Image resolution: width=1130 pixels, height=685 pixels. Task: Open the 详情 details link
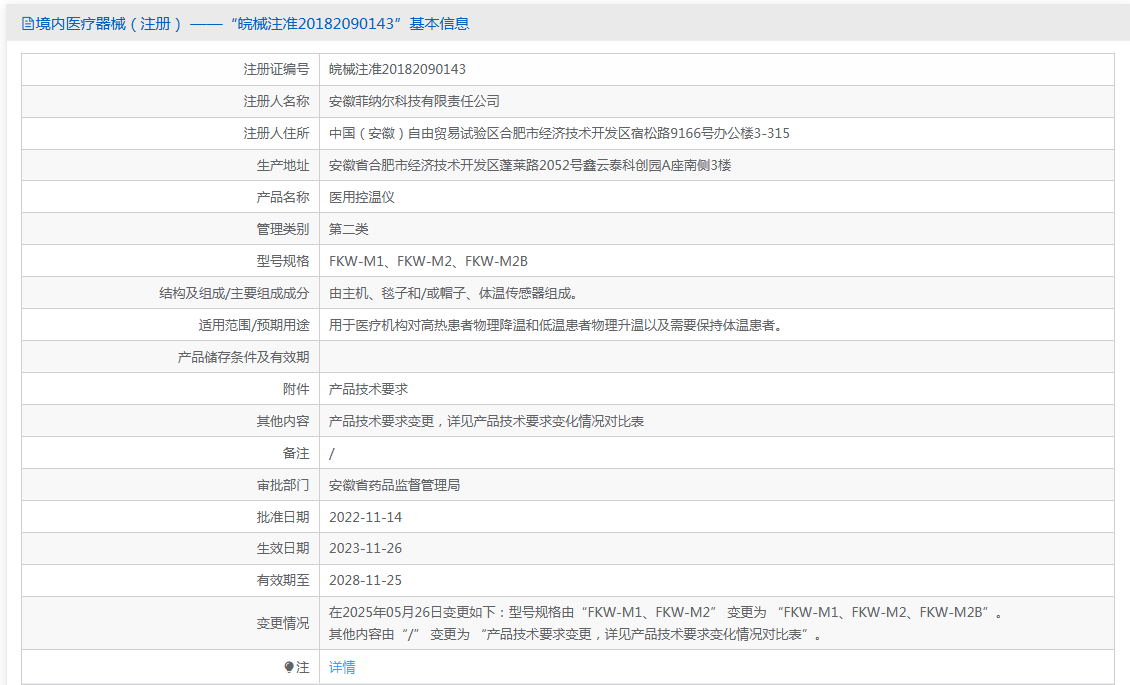click(x=342, y=667)
